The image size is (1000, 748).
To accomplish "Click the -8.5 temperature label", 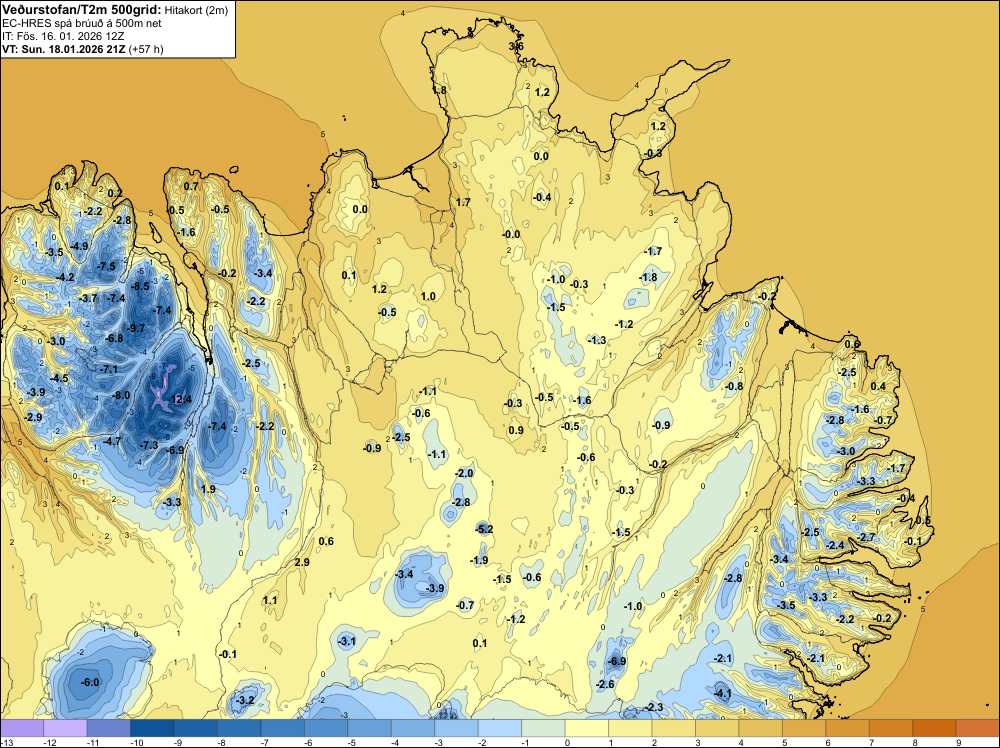I will tap(140, 286).
